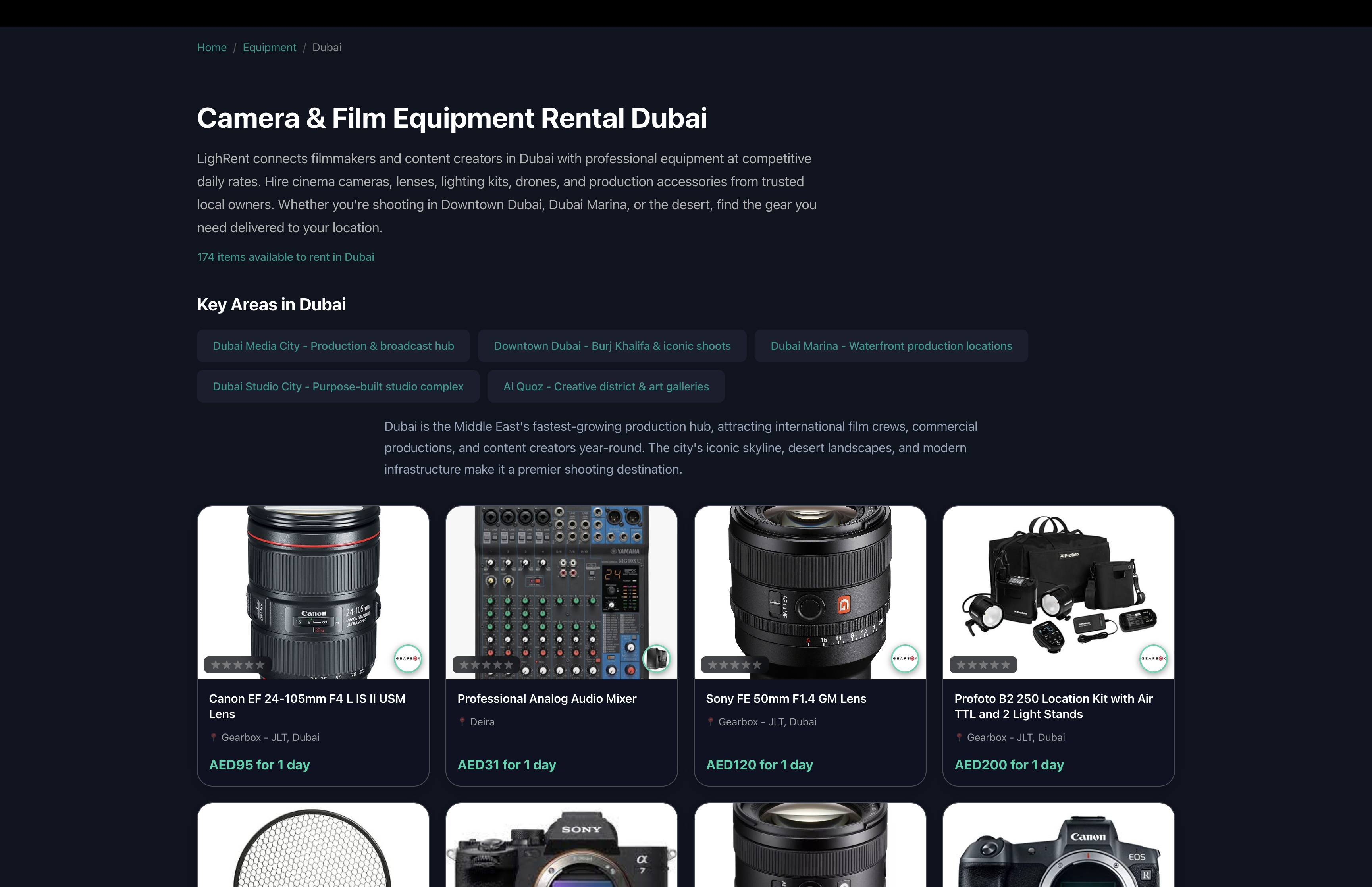Open the Sony Alpha 7 camera thumbnail
Viewport: 1372px width, 887px height.
(561, 845)
